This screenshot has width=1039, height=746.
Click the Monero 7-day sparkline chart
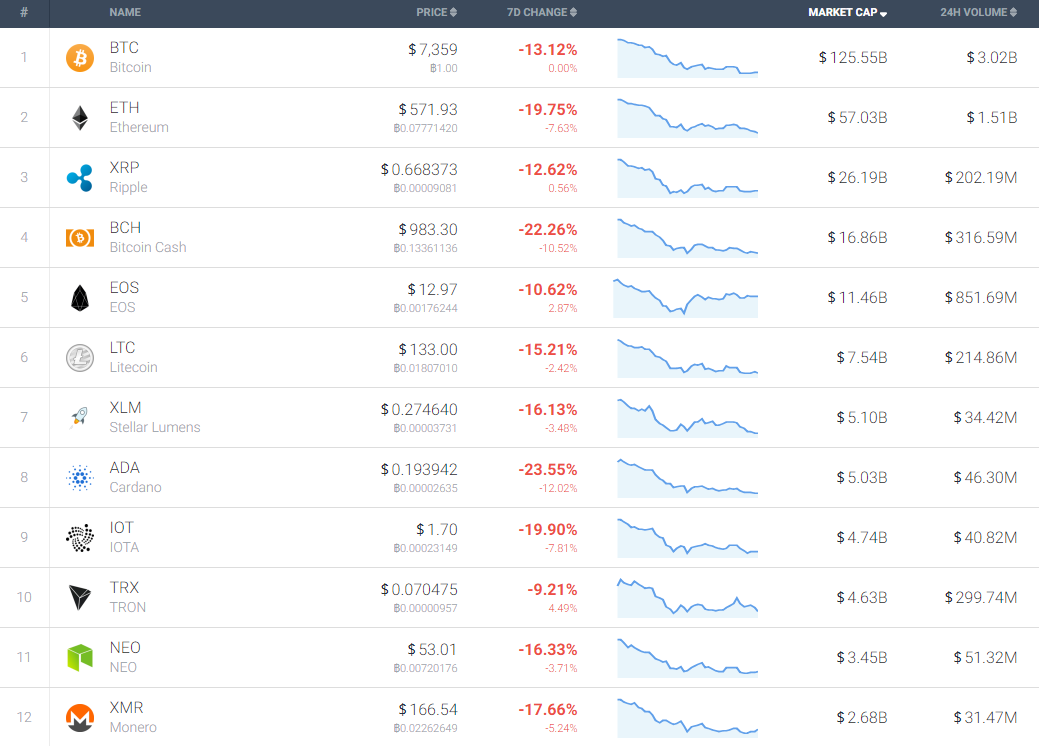[687, 718]
